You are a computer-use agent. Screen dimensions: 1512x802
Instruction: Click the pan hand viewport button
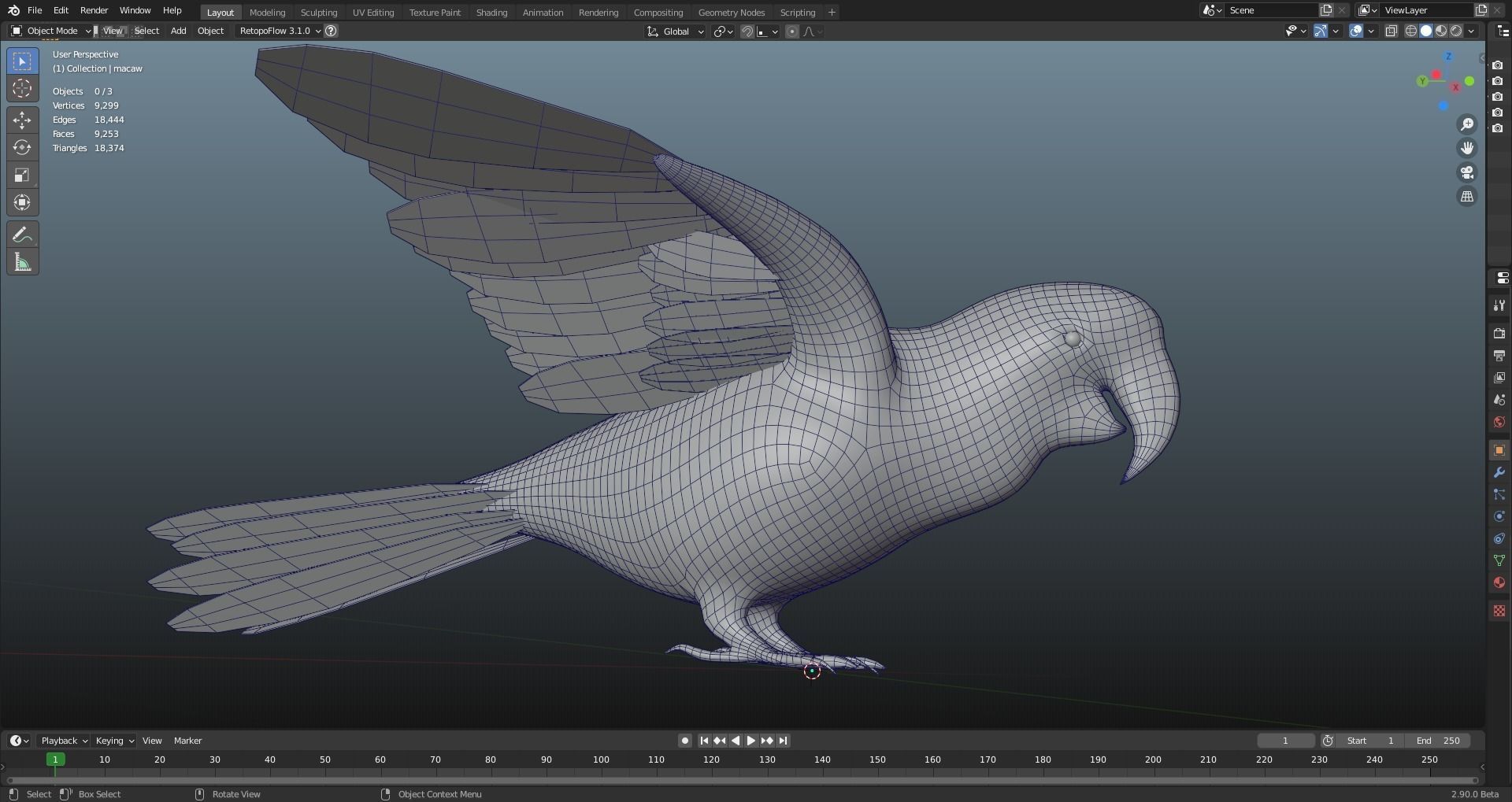pyautogui.click(x=1467, y=148)
